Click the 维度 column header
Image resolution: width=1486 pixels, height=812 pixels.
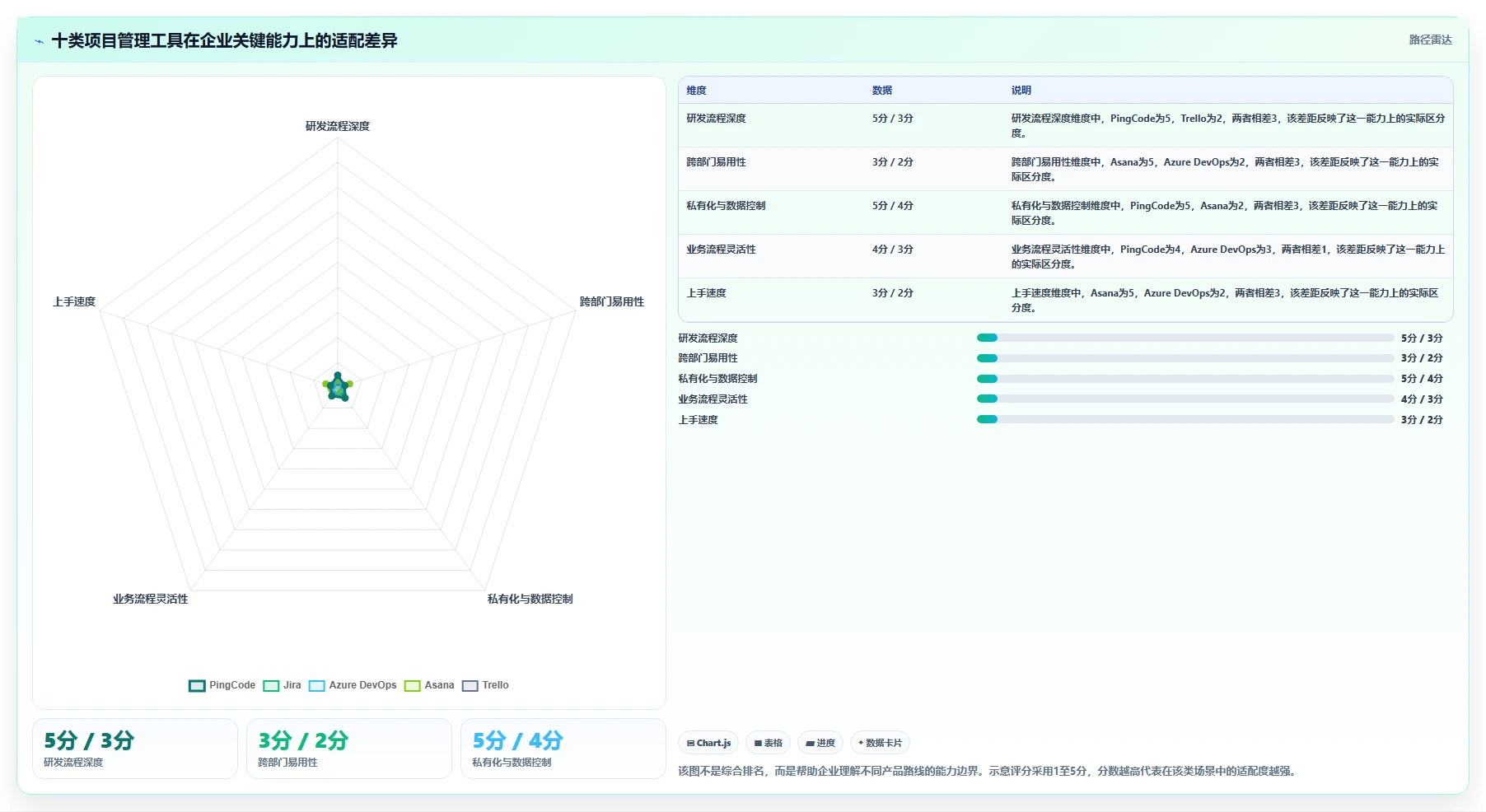[x=697, y=91]
